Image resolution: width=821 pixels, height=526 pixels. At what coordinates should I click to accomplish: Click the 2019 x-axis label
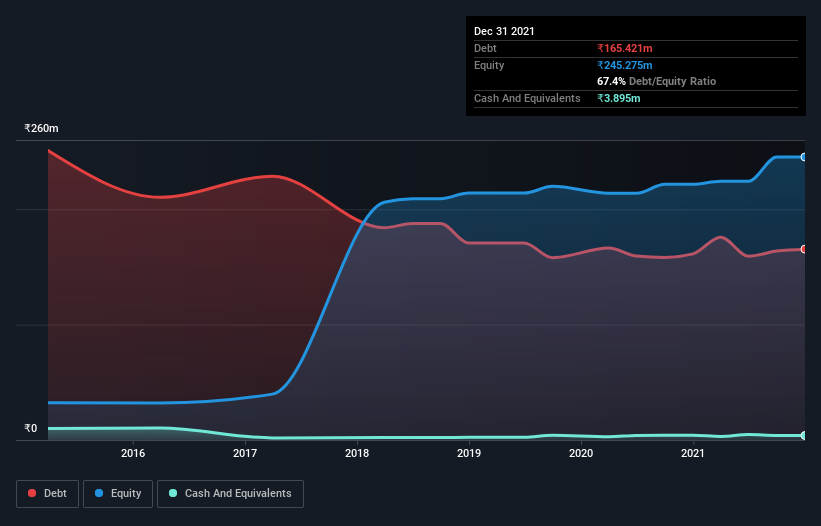[469, 453]
